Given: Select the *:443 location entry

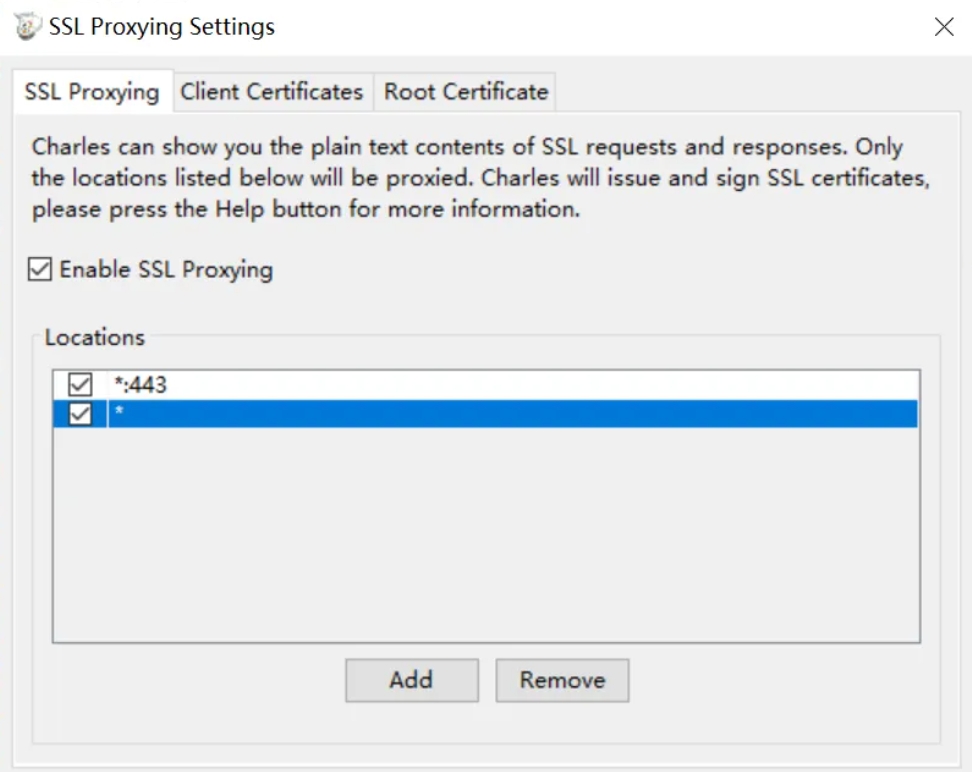Looking at the screenshot, I should click(486, 385).
